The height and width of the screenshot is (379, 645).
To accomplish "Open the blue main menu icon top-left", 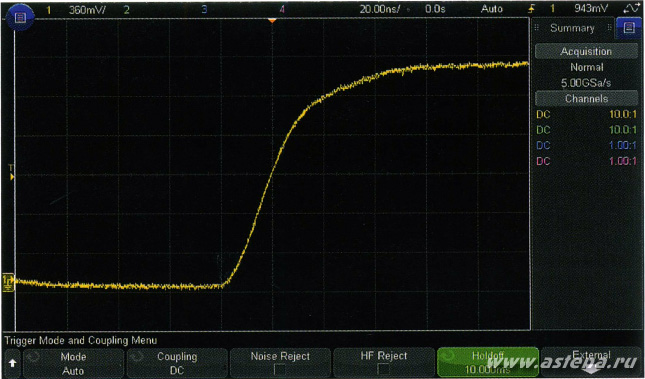I will coord(20,17).
